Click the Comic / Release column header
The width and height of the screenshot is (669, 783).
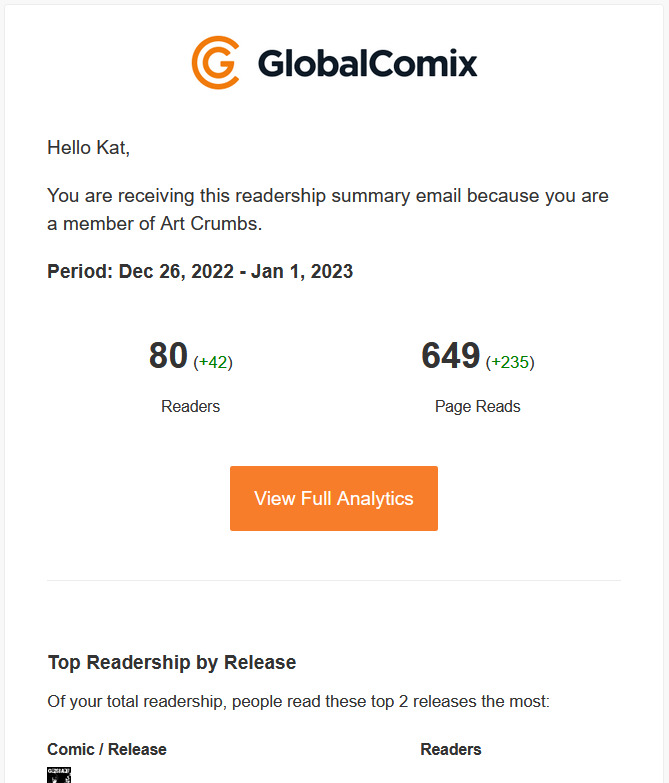tap(107, 749)
